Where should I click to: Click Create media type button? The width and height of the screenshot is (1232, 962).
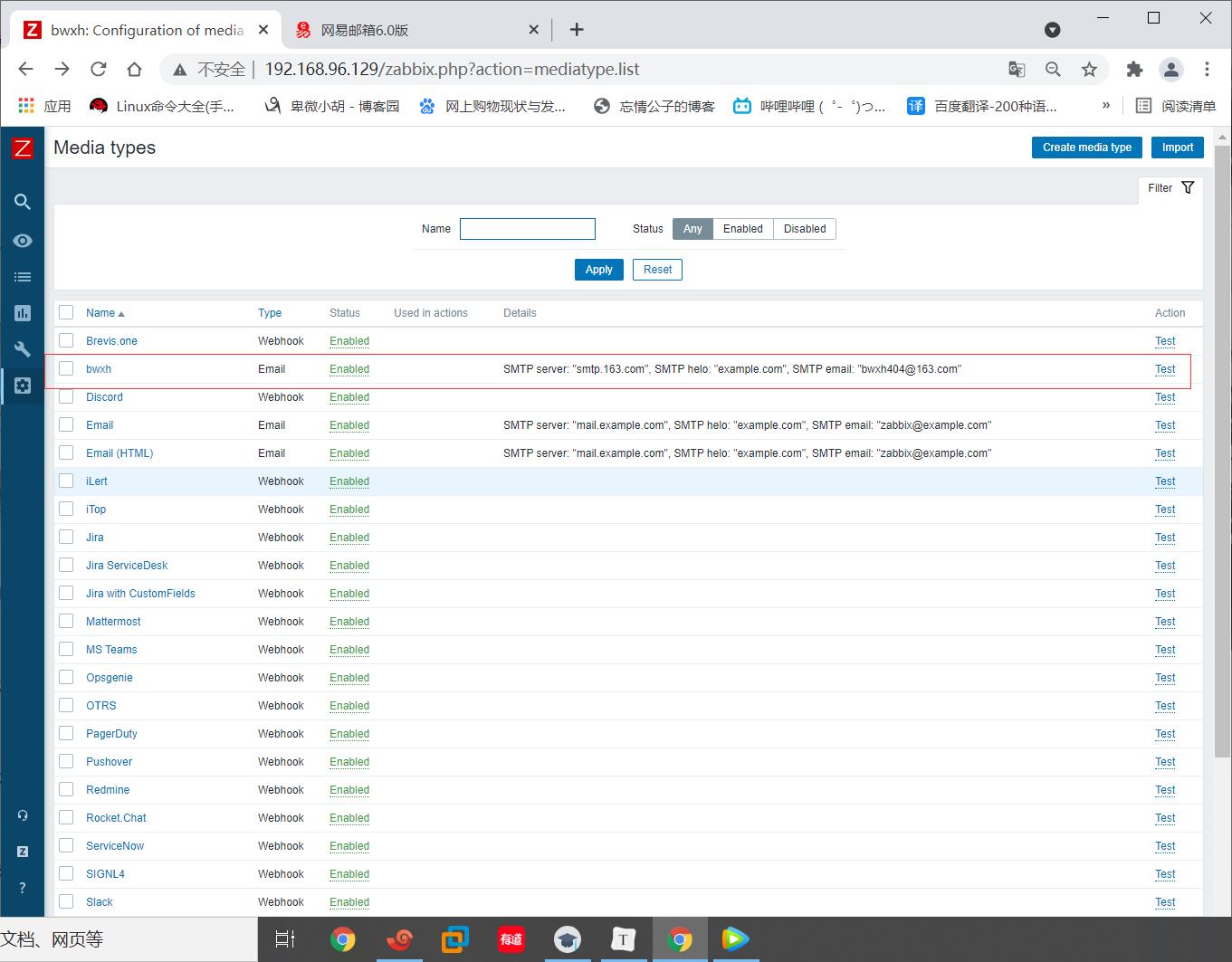tap(1087, 148)
